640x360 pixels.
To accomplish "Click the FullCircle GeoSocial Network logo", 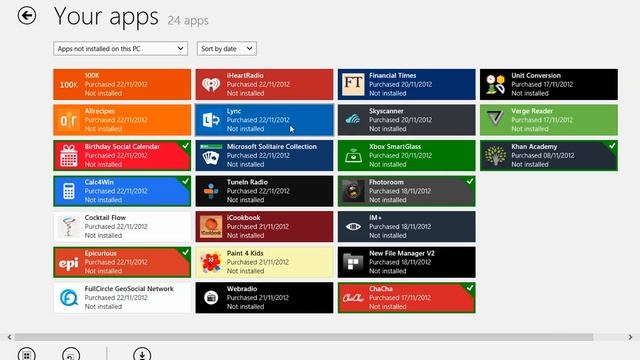I will pyautogui.click(x=69, y=298).
